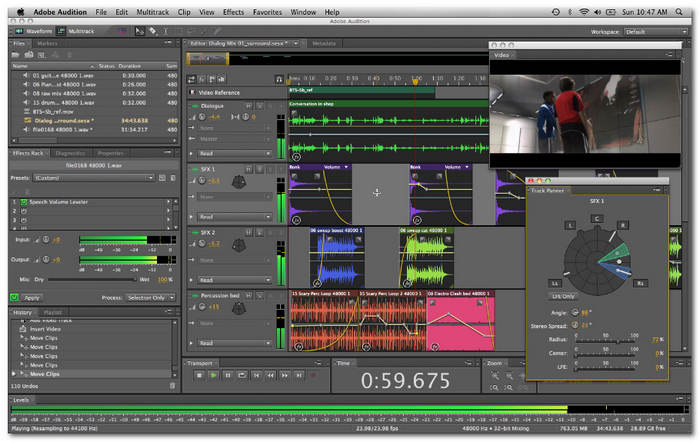Switch to the Metadata tab
This screenshot has width=700, height=442.
pos(324,43)
